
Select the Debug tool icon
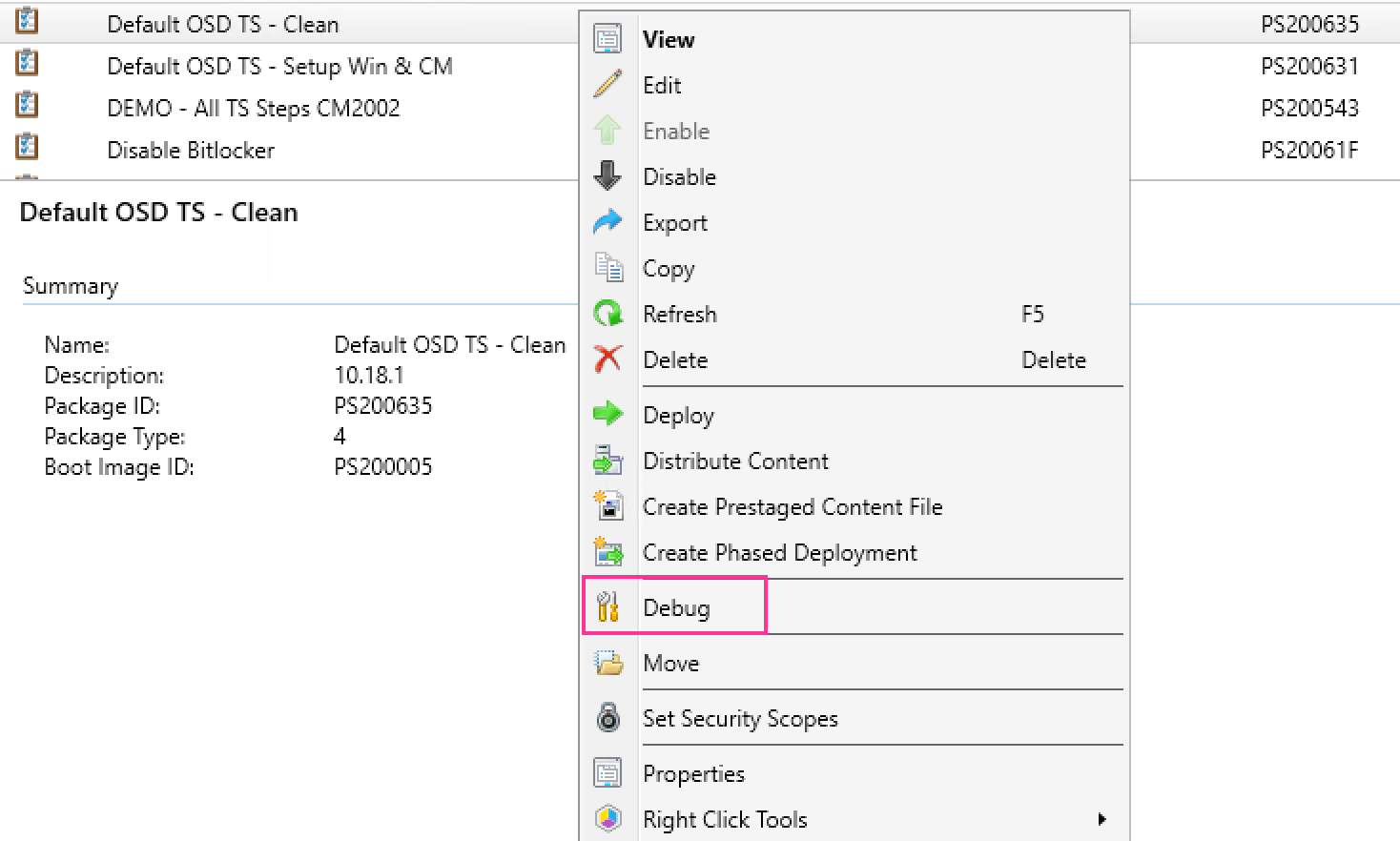pyautogui.click(x=608, y=605)
